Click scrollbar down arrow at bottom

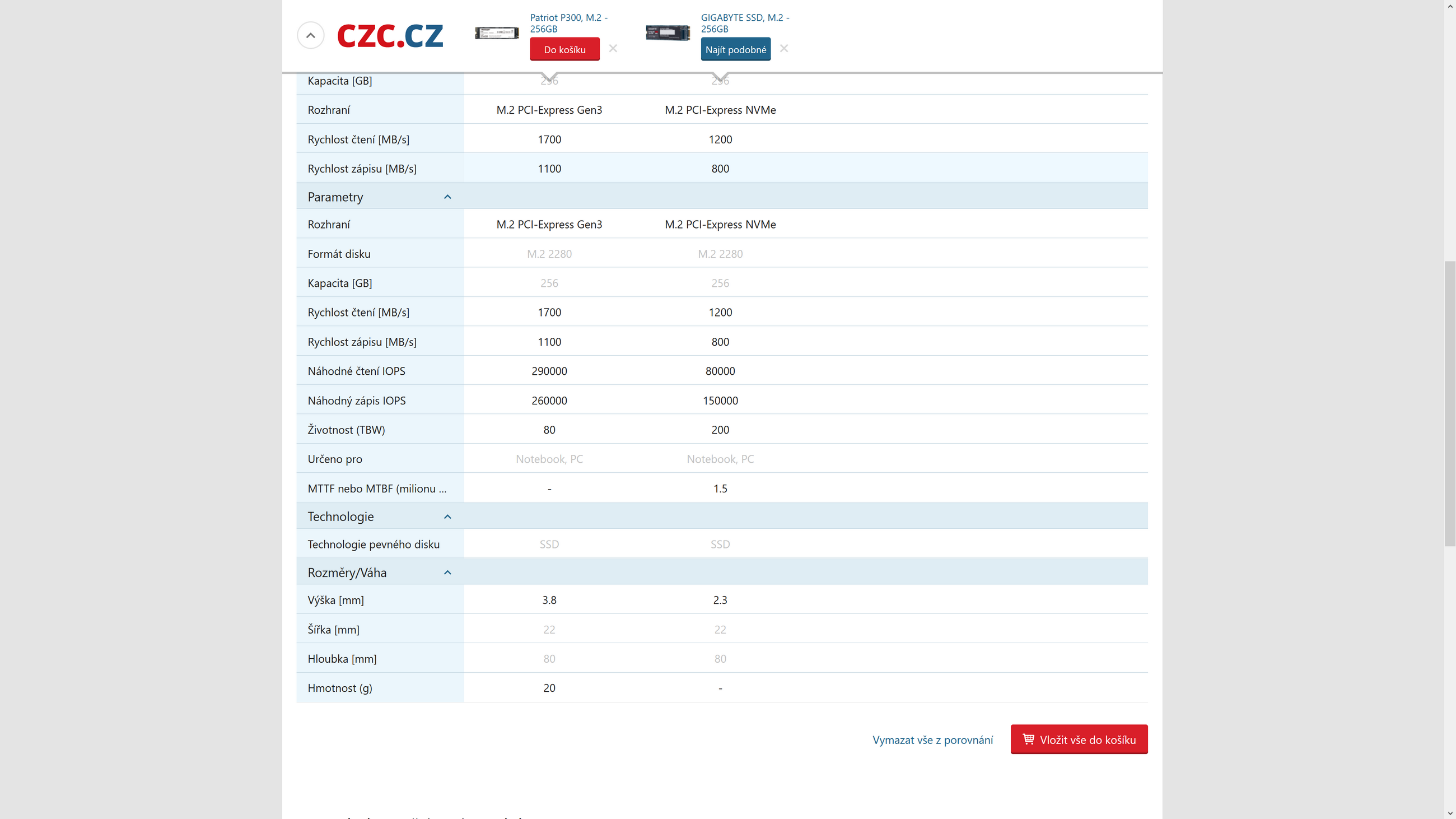(x=1450, y=813)
